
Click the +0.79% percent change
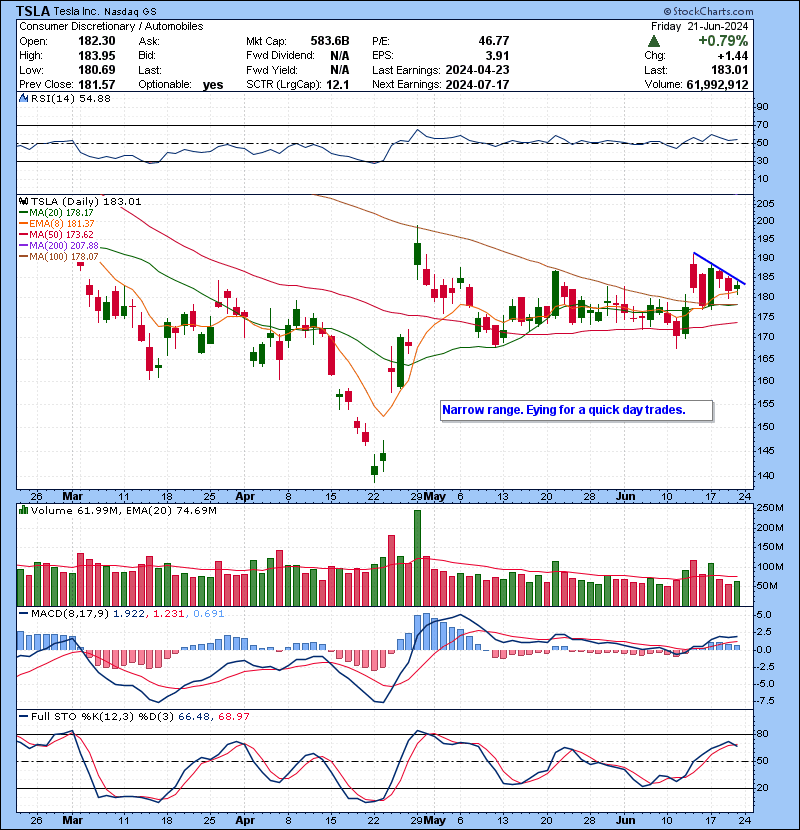tap(723, 41)
